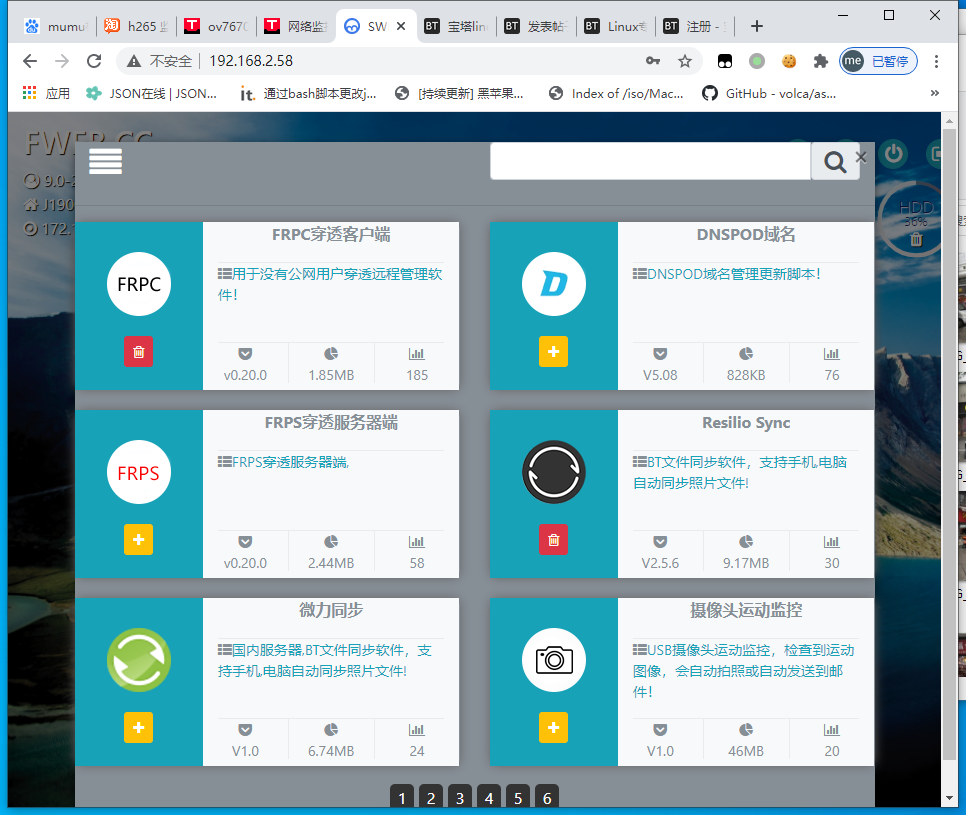Delete the FRPC client plugin
966x815 pixels.
click(139, 352)
